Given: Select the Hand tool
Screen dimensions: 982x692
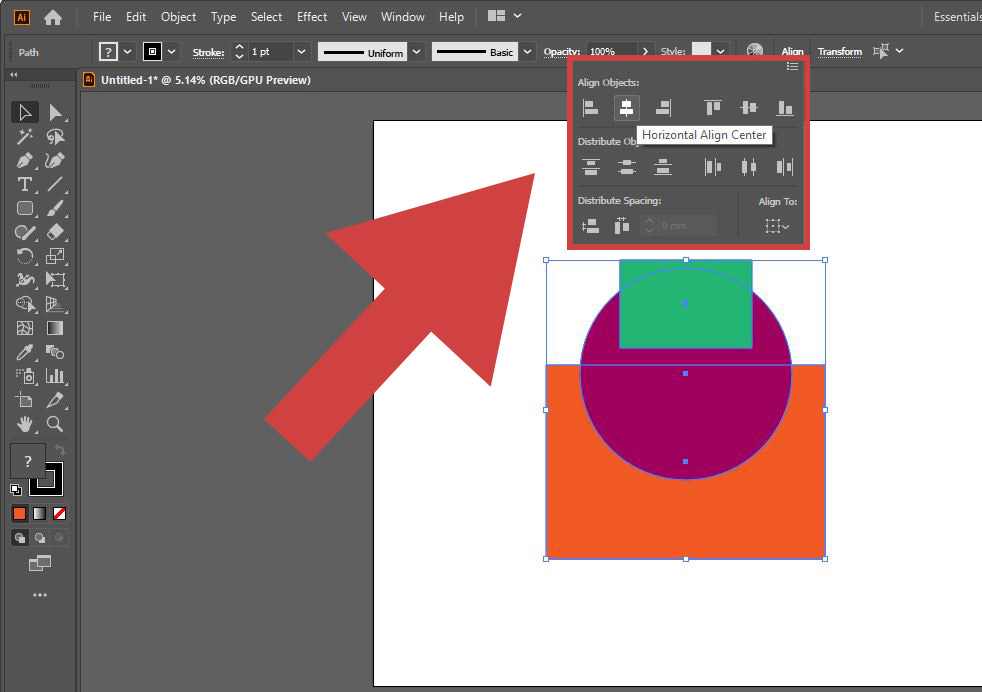Looking at the screenshot, I should tap(25, 424).
